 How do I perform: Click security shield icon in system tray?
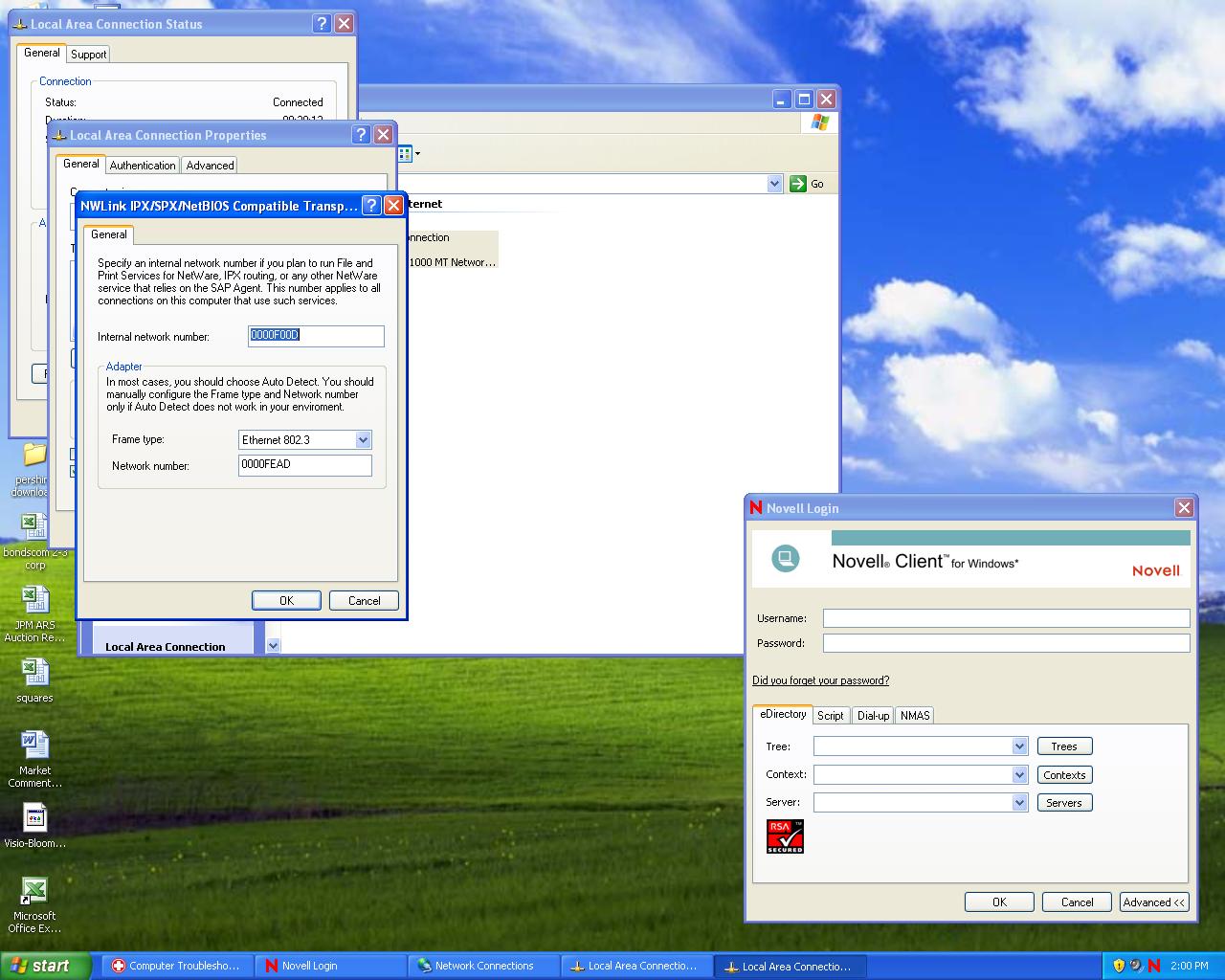coord(1119,966)
